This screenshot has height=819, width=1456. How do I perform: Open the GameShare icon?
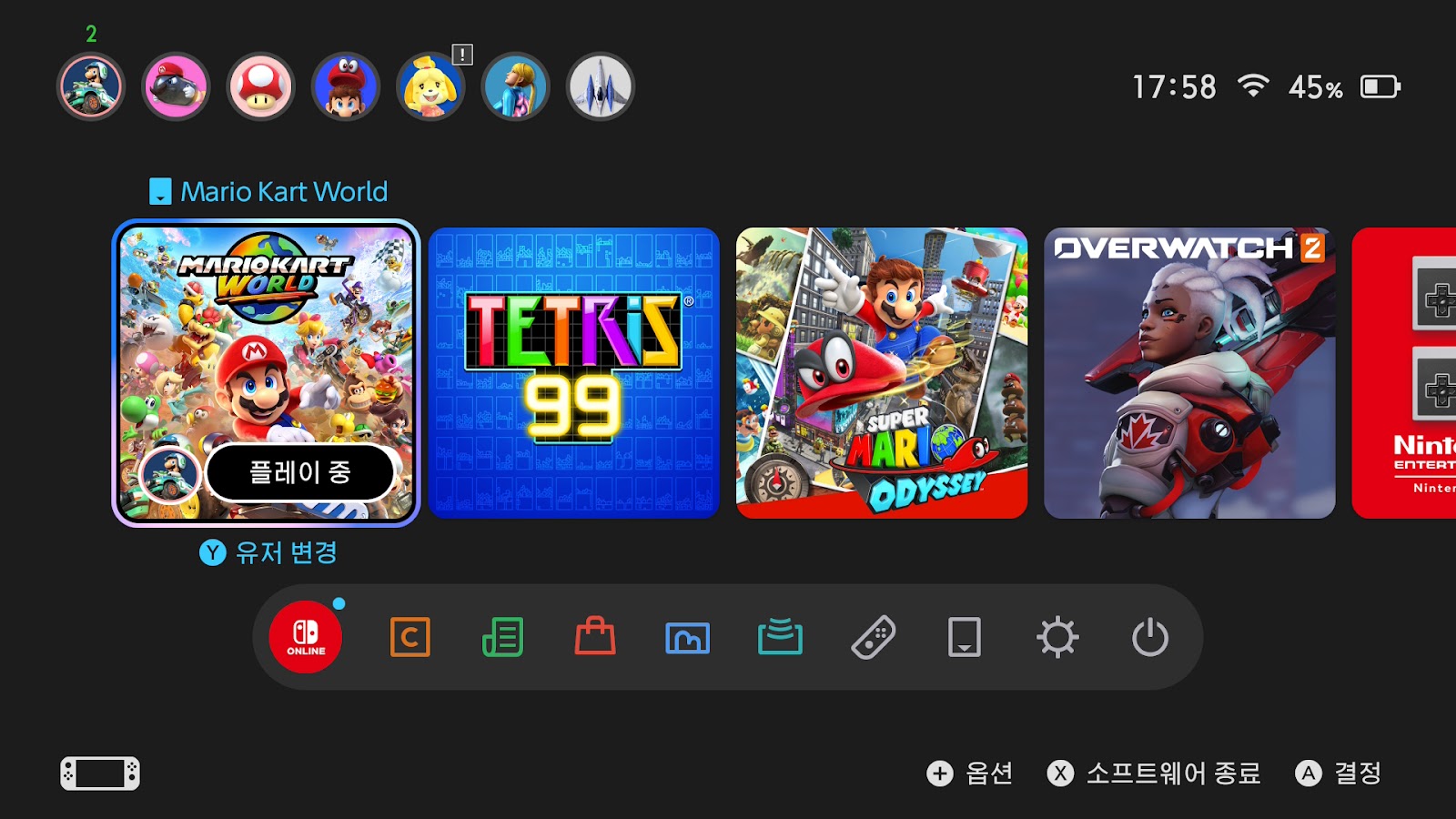780,636
